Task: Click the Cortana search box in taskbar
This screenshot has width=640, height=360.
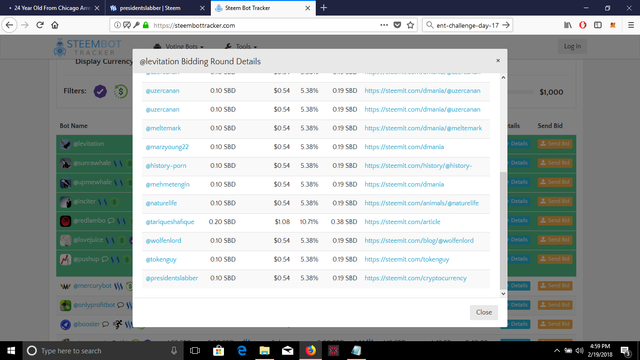Action: (102, 351)
